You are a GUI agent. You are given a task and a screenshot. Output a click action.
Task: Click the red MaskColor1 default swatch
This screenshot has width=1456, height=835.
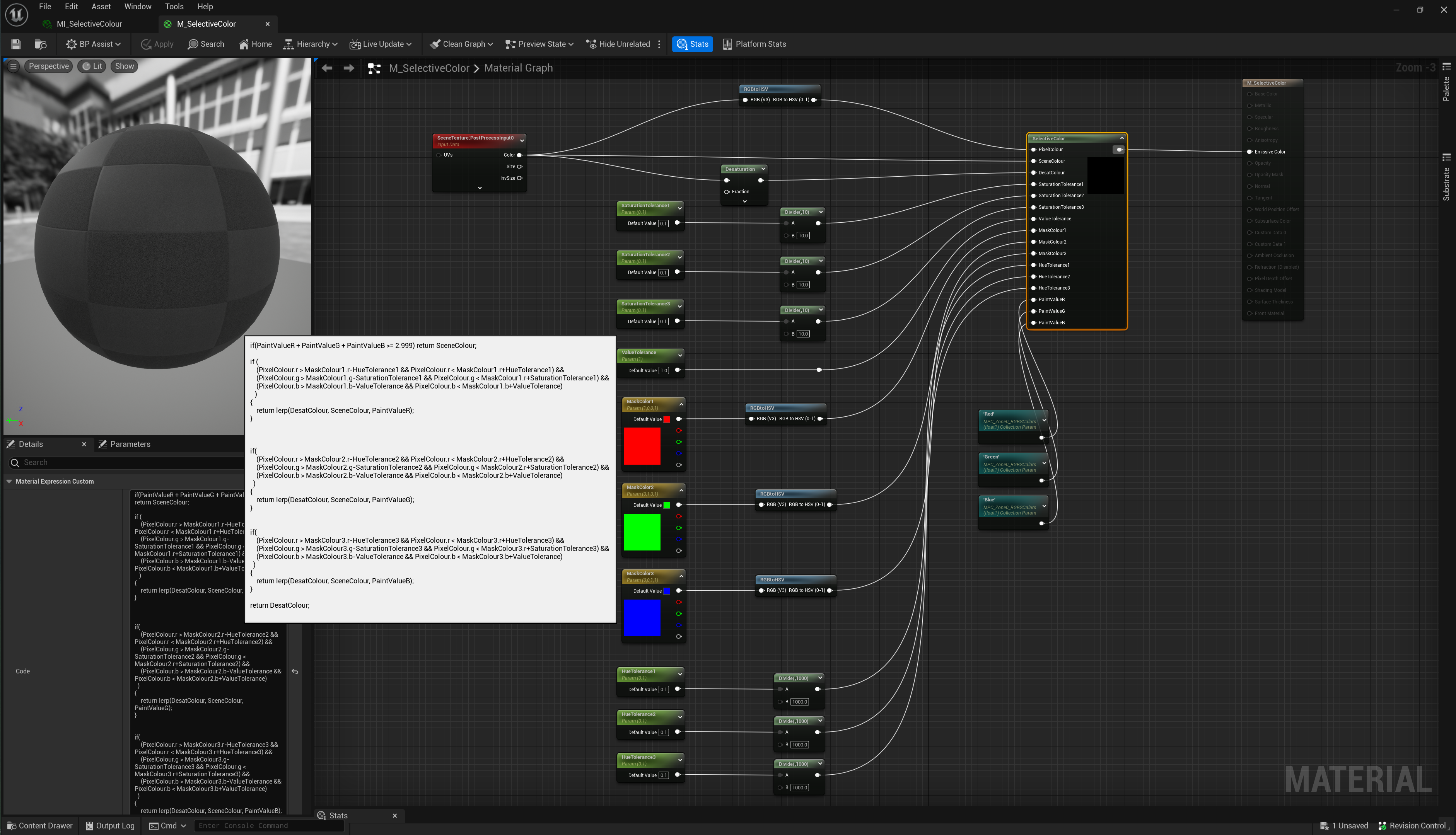pos(667,419)
